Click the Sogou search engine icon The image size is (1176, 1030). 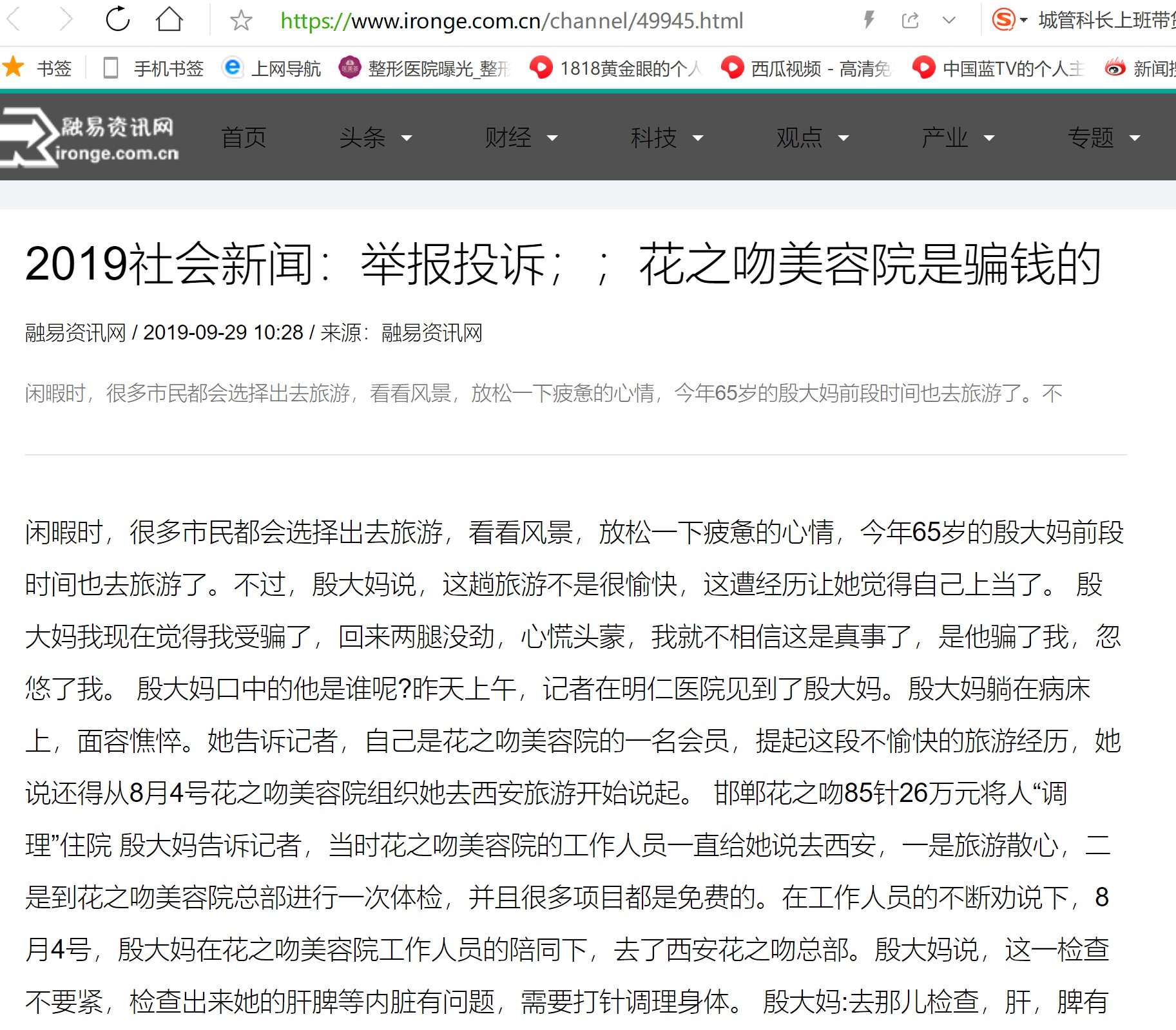pyautogui.click(x=1003, y=20)
